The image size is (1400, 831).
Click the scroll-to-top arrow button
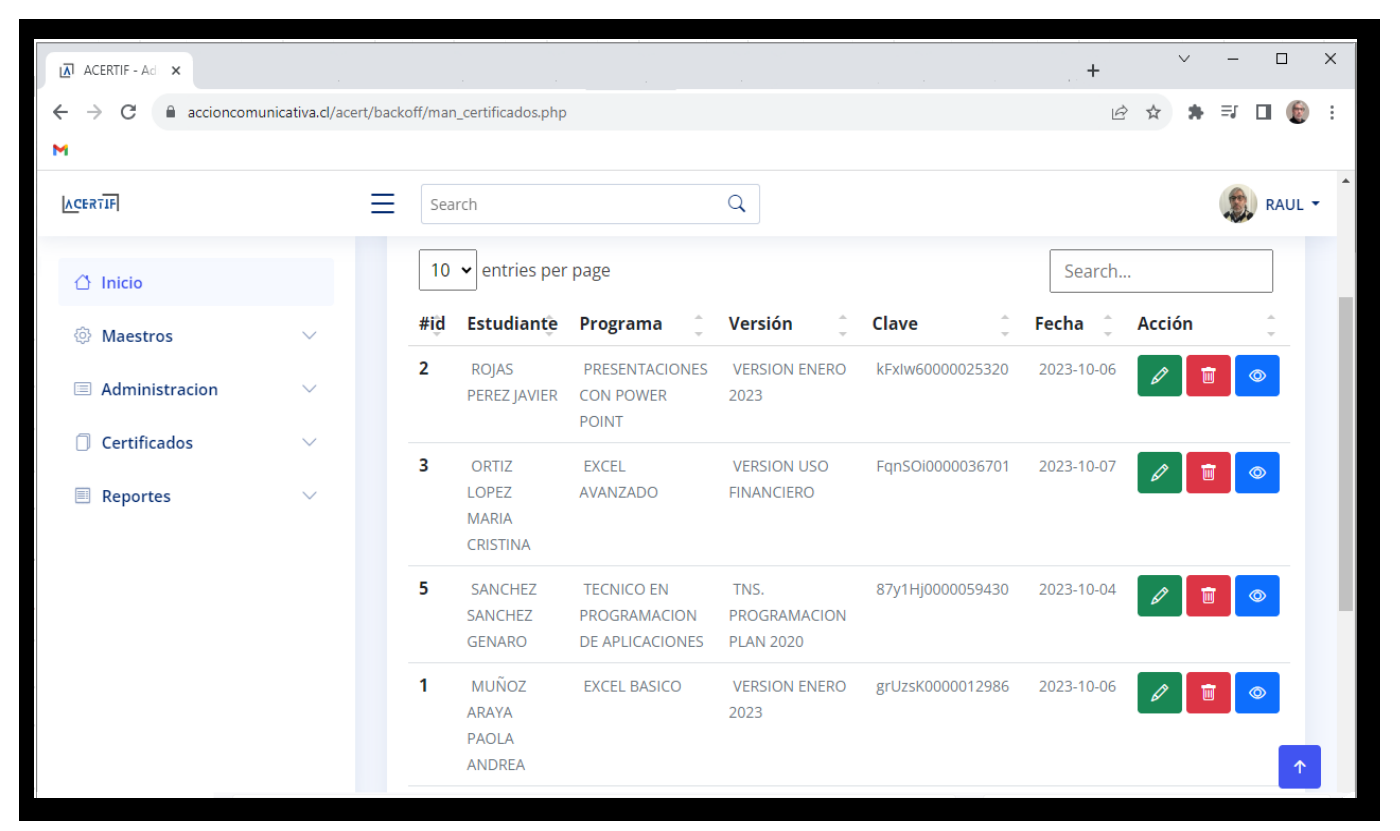1299,767
